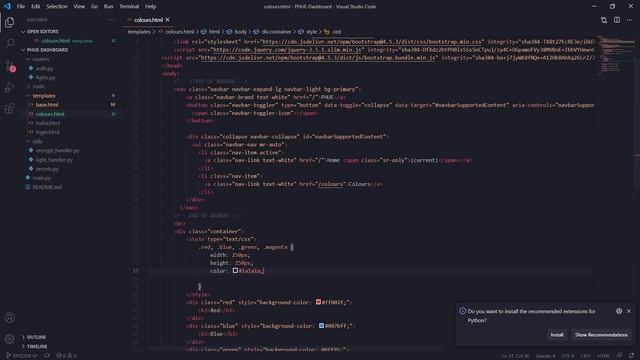Click the div.container breadcrumb
Image resolution: width=640 pixels, height=360 pixels.
pyautogui.click(x=276, y=31)
